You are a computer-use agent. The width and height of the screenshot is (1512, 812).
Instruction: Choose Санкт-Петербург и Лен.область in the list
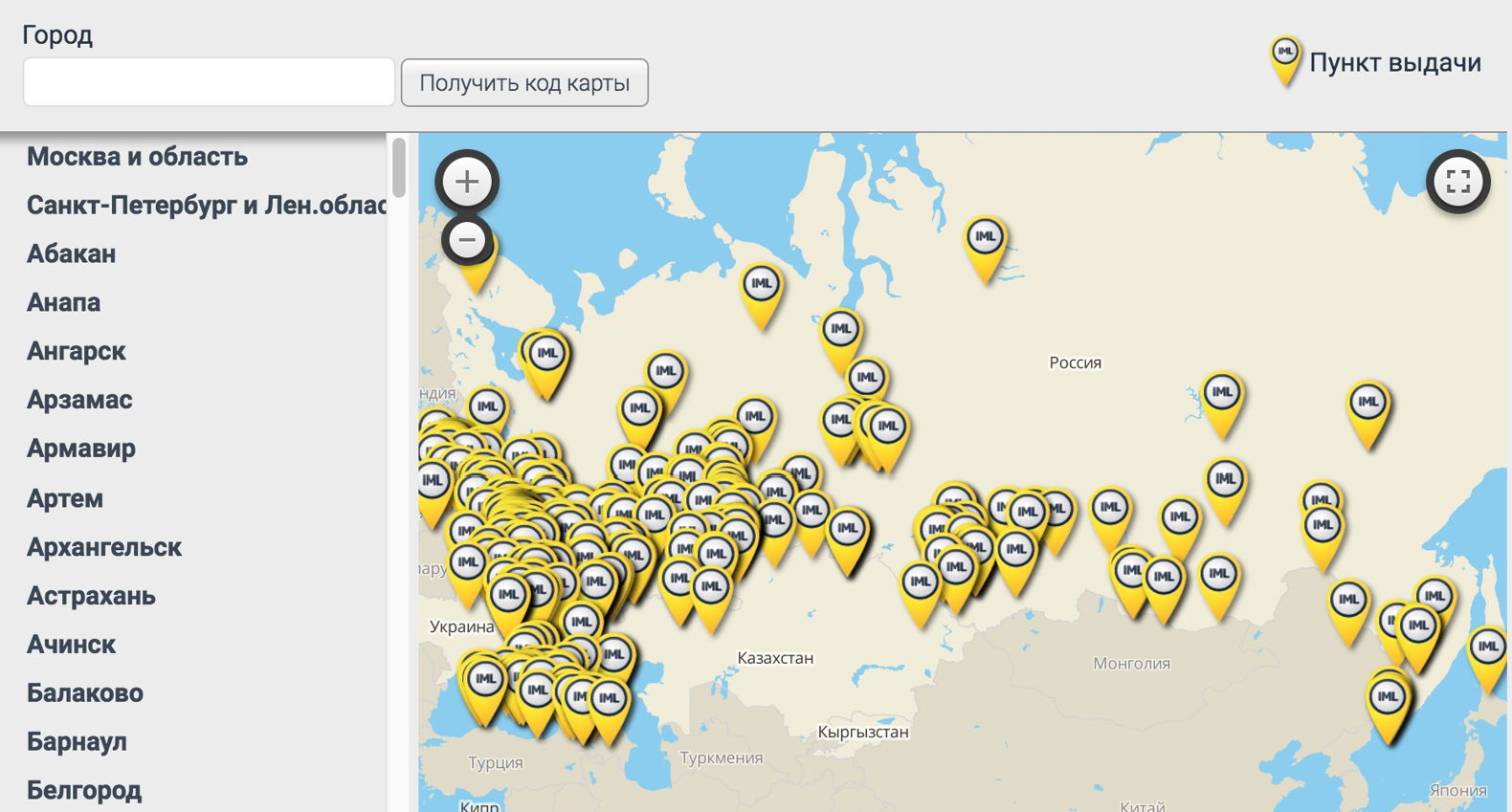click(206, 206)
